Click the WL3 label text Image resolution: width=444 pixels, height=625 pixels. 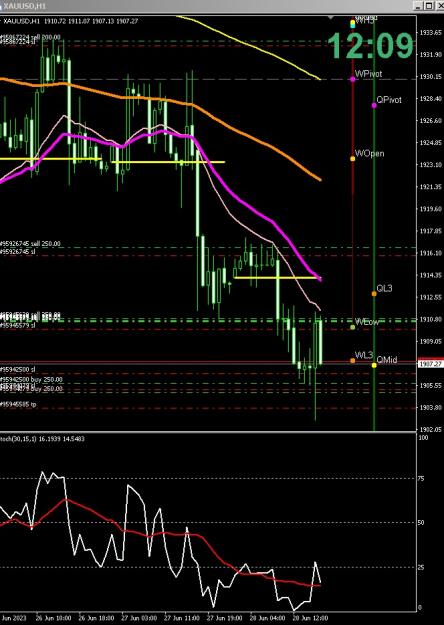point(364,355)
